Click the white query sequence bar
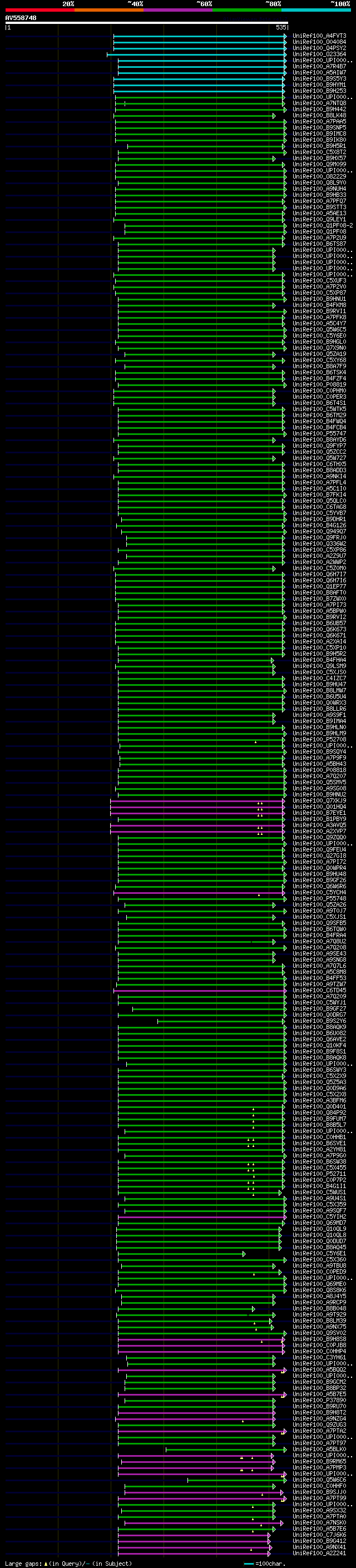The height and width of the screenshot is (1568, 356). 147,22
